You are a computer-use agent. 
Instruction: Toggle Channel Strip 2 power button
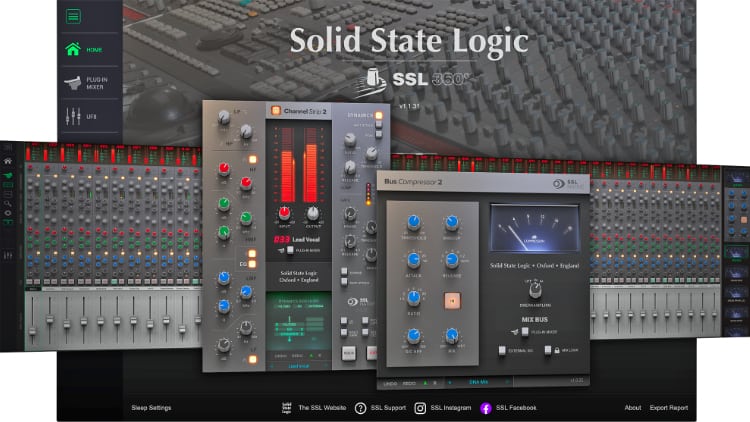coord(276,111)
